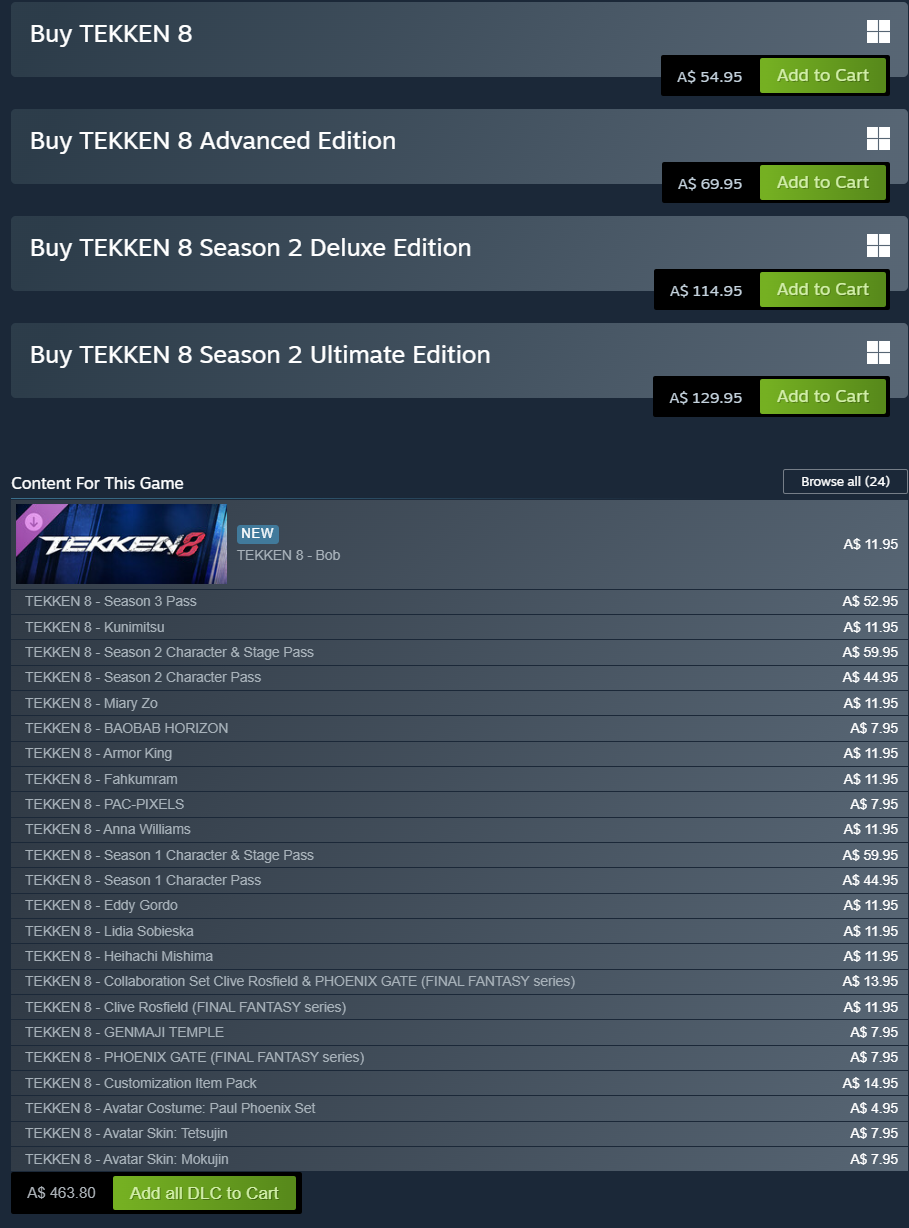Add TEKKEN 8 base game to cart
This screenshot has height=1228, width=909.
[823, 76]
